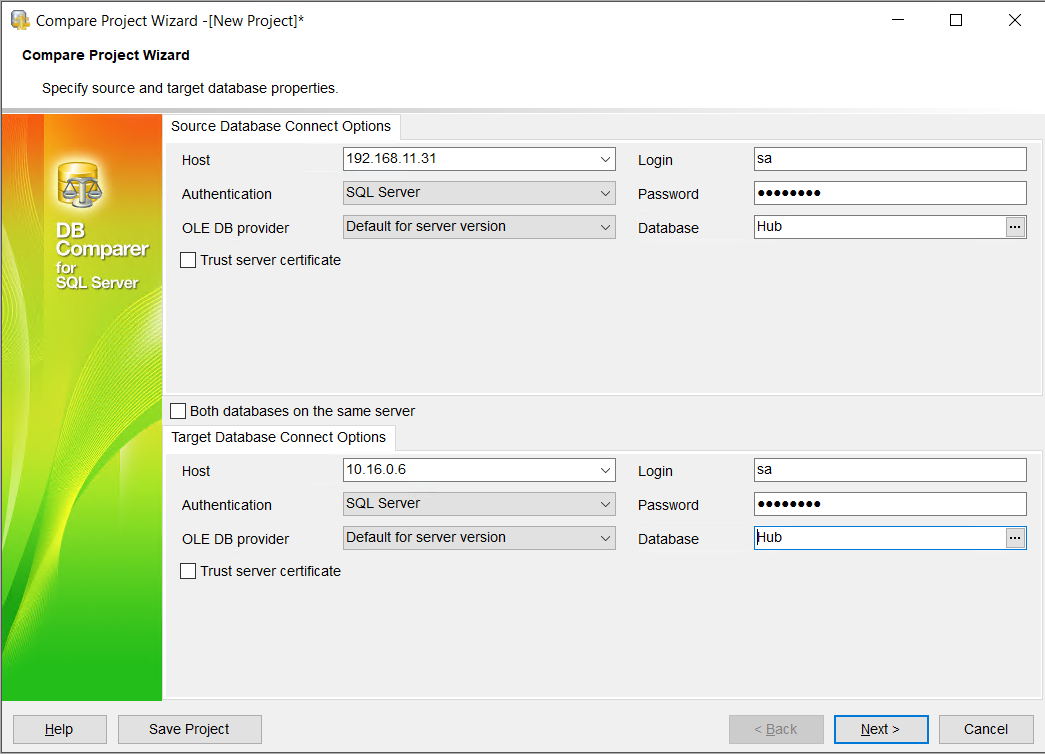Open the source Host dropdown

[605, 158]
